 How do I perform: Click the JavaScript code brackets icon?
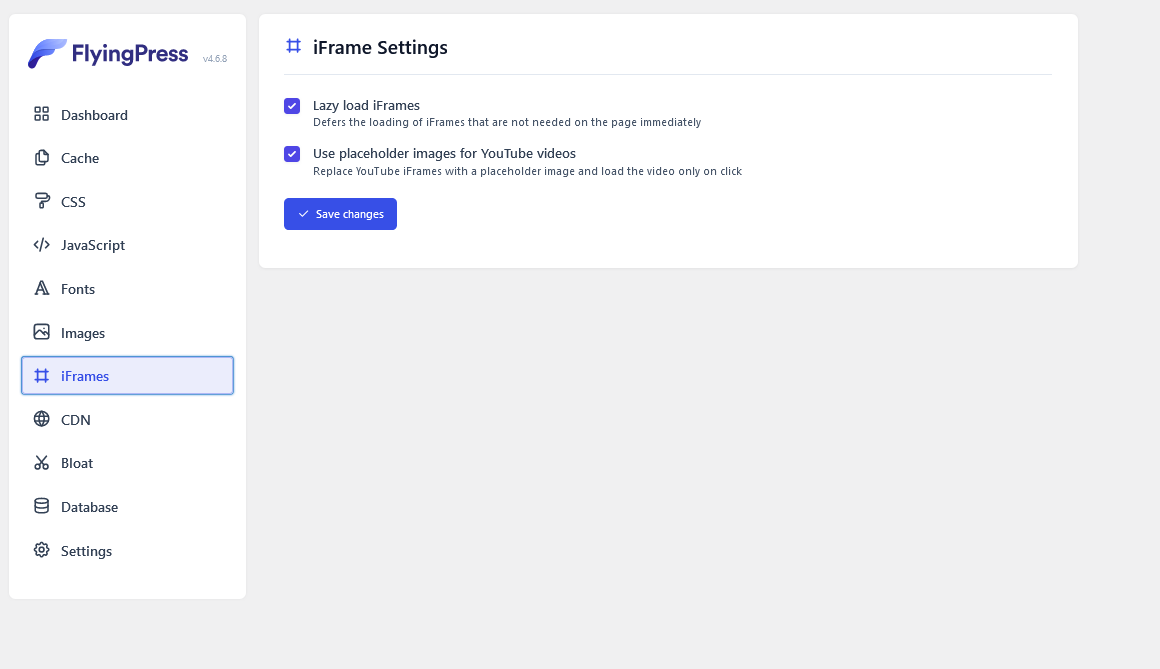41,245
